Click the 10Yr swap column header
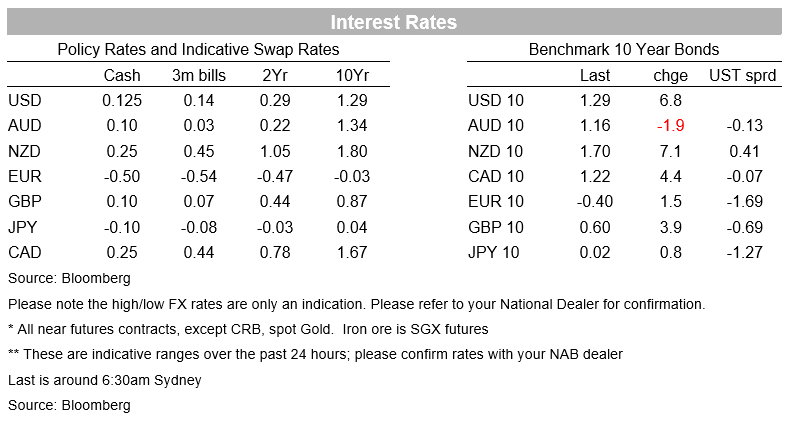 (x=352, y=75)
